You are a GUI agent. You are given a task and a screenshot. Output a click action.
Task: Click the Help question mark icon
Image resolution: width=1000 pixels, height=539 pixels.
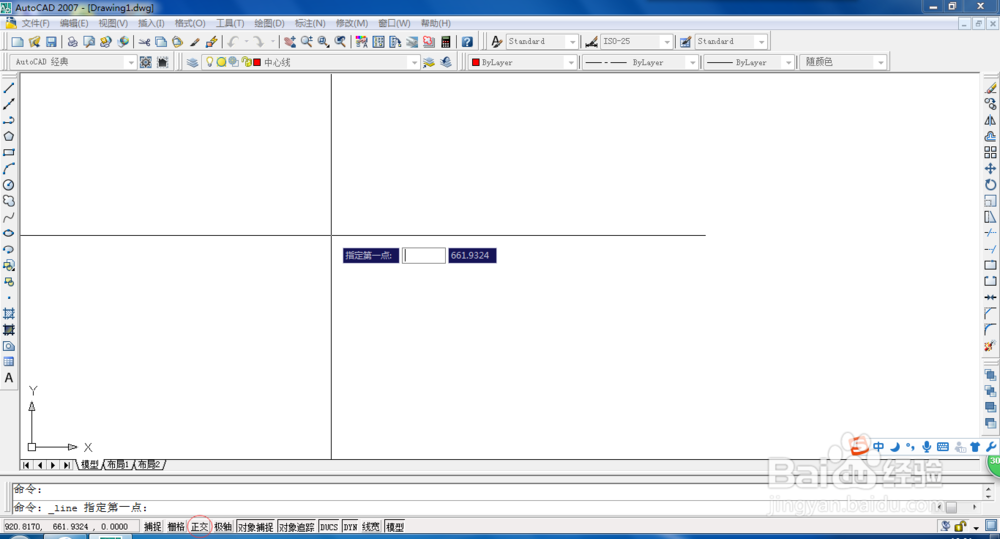pyautogui.click(x=467, y=41)
